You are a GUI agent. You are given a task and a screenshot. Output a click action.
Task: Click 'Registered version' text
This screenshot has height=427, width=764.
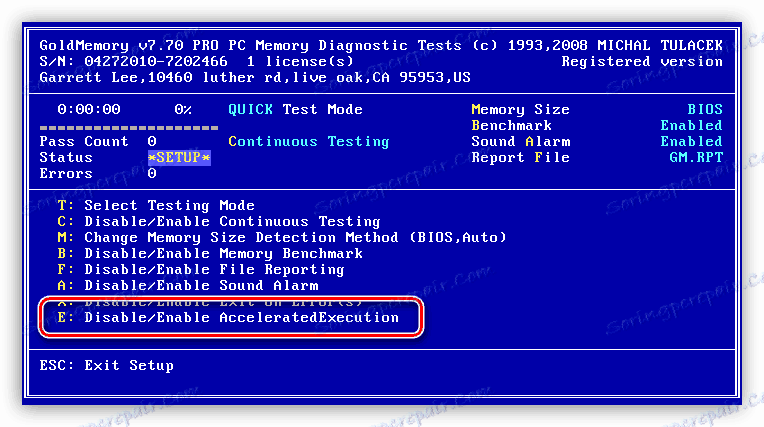coord(642,62)
